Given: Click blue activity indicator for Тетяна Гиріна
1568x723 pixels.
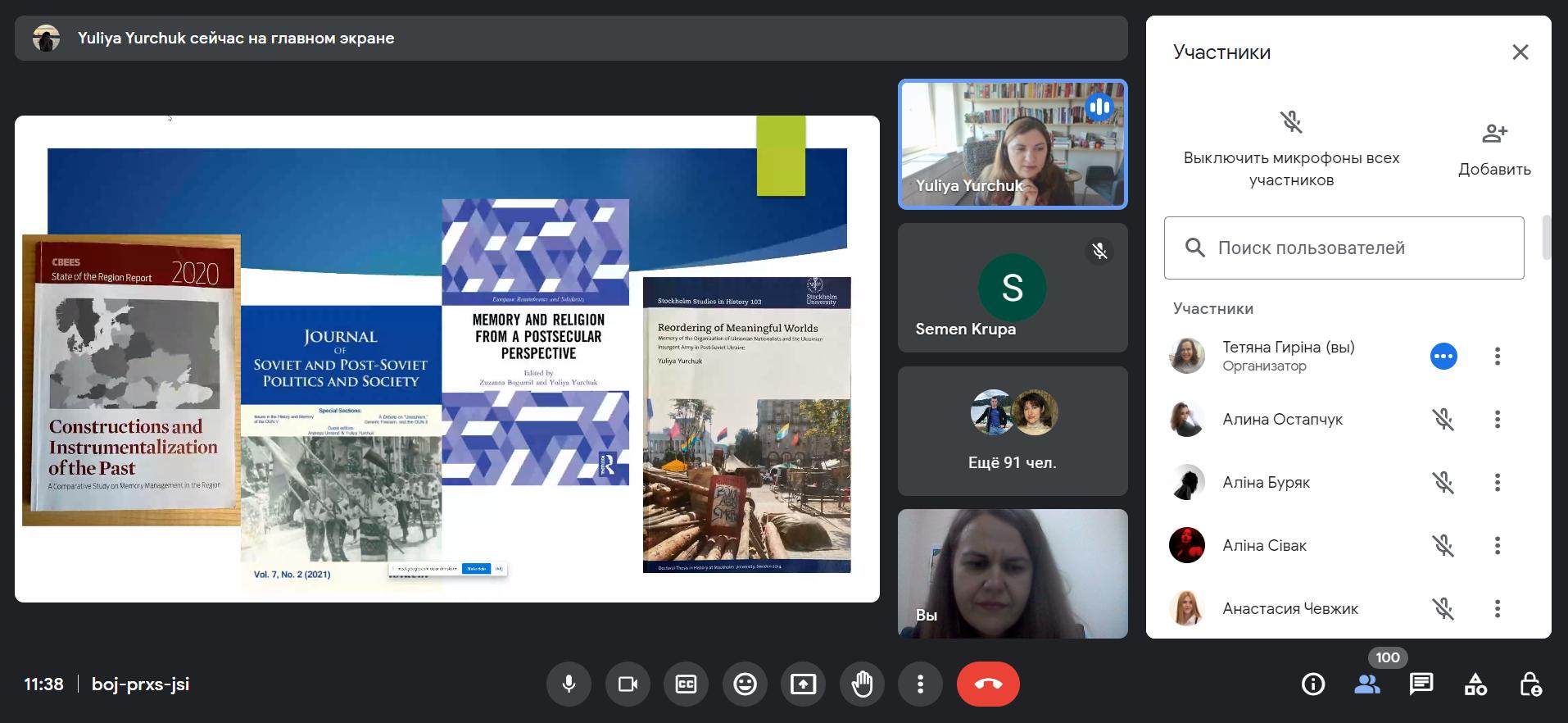Looking at the screenshot, I should pyautogui.click(x=1443, y=356).
